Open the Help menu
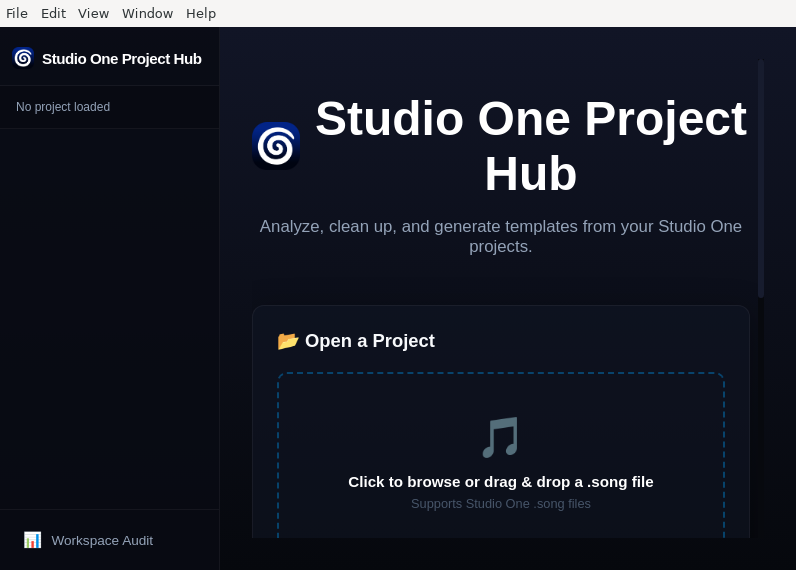This screenshot has height=570, width=796. tap(201, 13)
